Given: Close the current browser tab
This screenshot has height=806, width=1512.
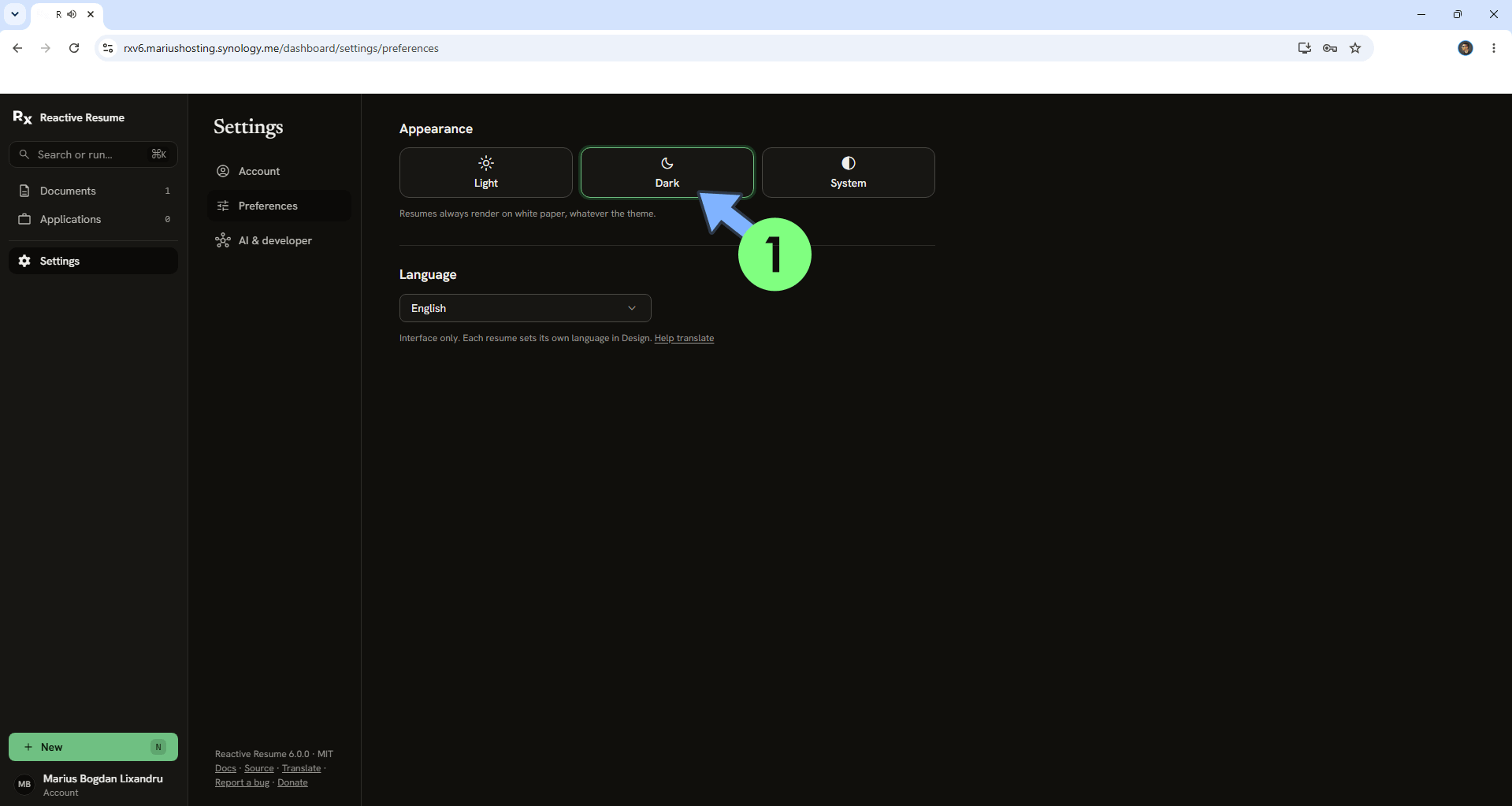Looking at the screenshot, I should point(91,14).
